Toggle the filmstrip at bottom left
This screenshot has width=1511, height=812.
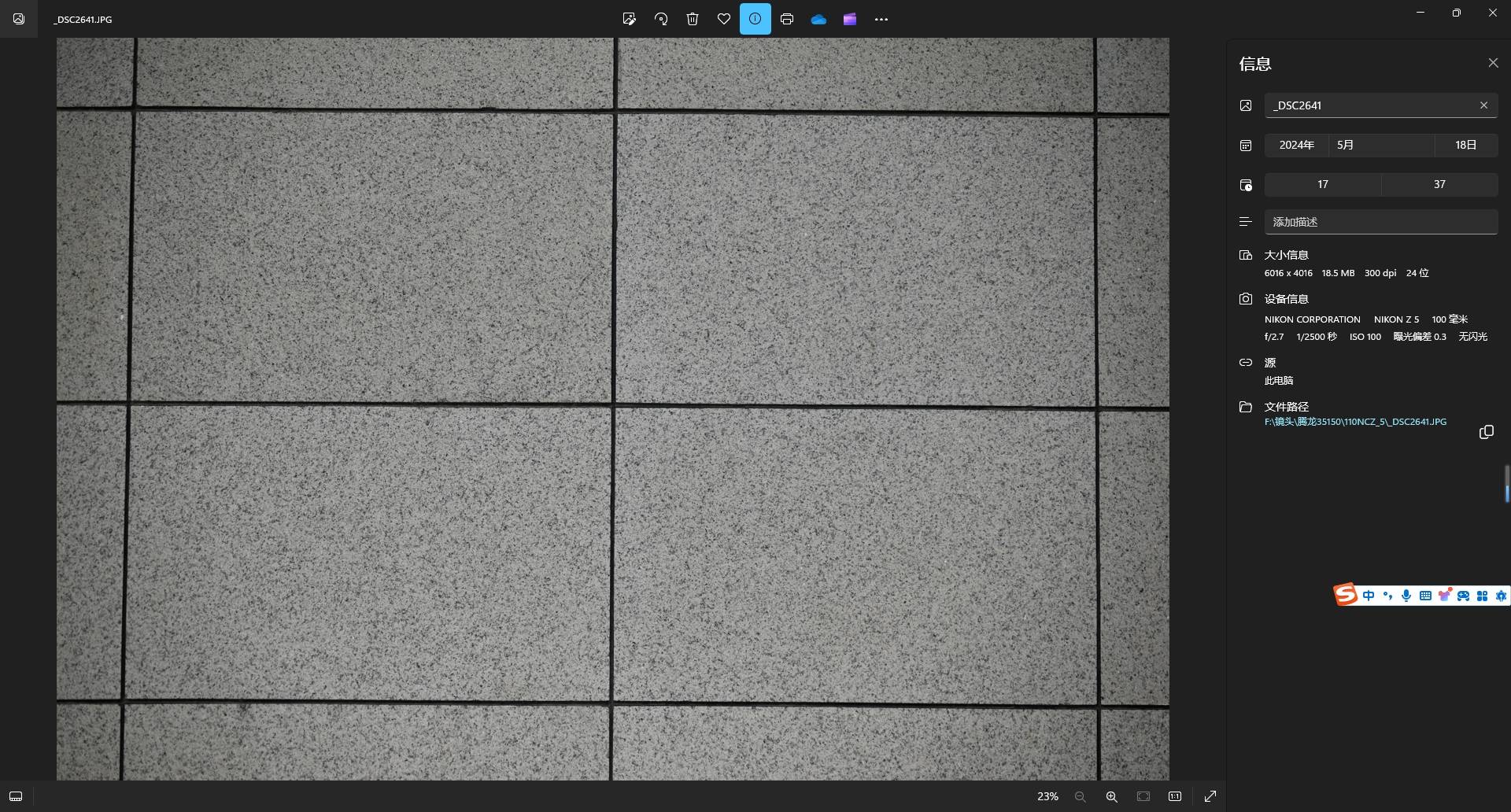[16, 796]
